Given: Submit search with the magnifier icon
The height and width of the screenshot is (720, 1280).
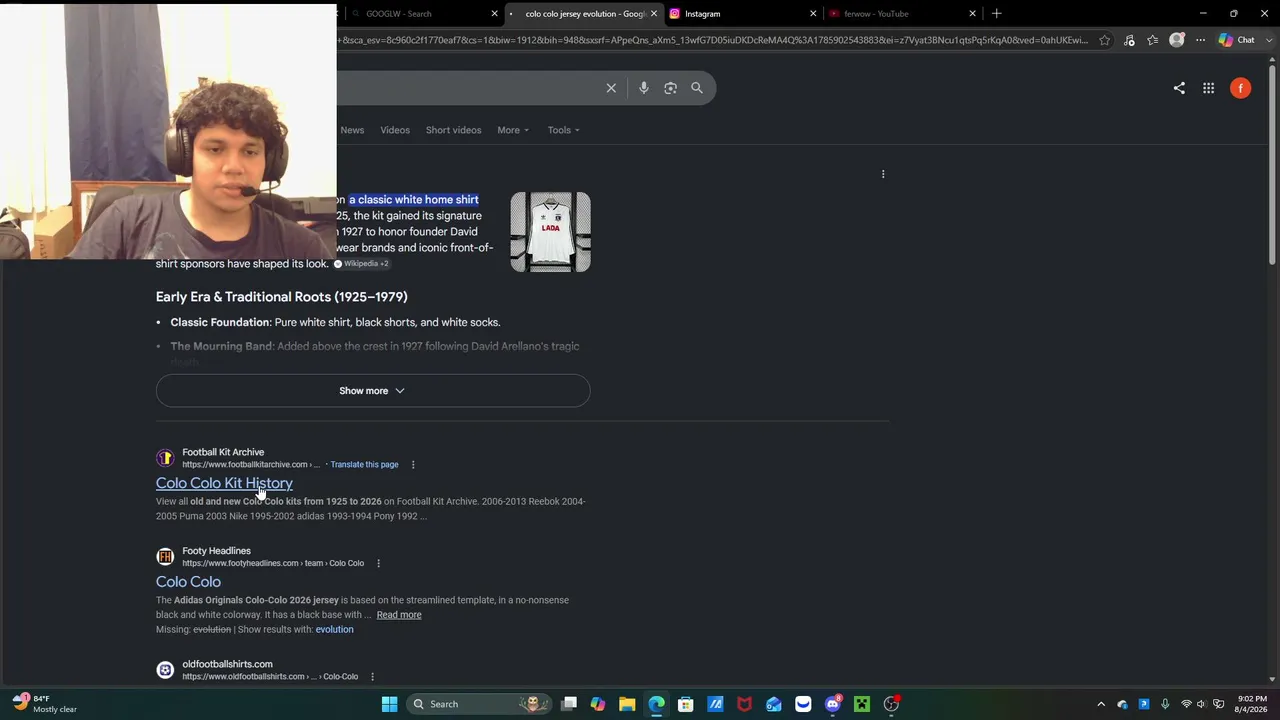Looking at the screenshot, I should click(697, 88).
